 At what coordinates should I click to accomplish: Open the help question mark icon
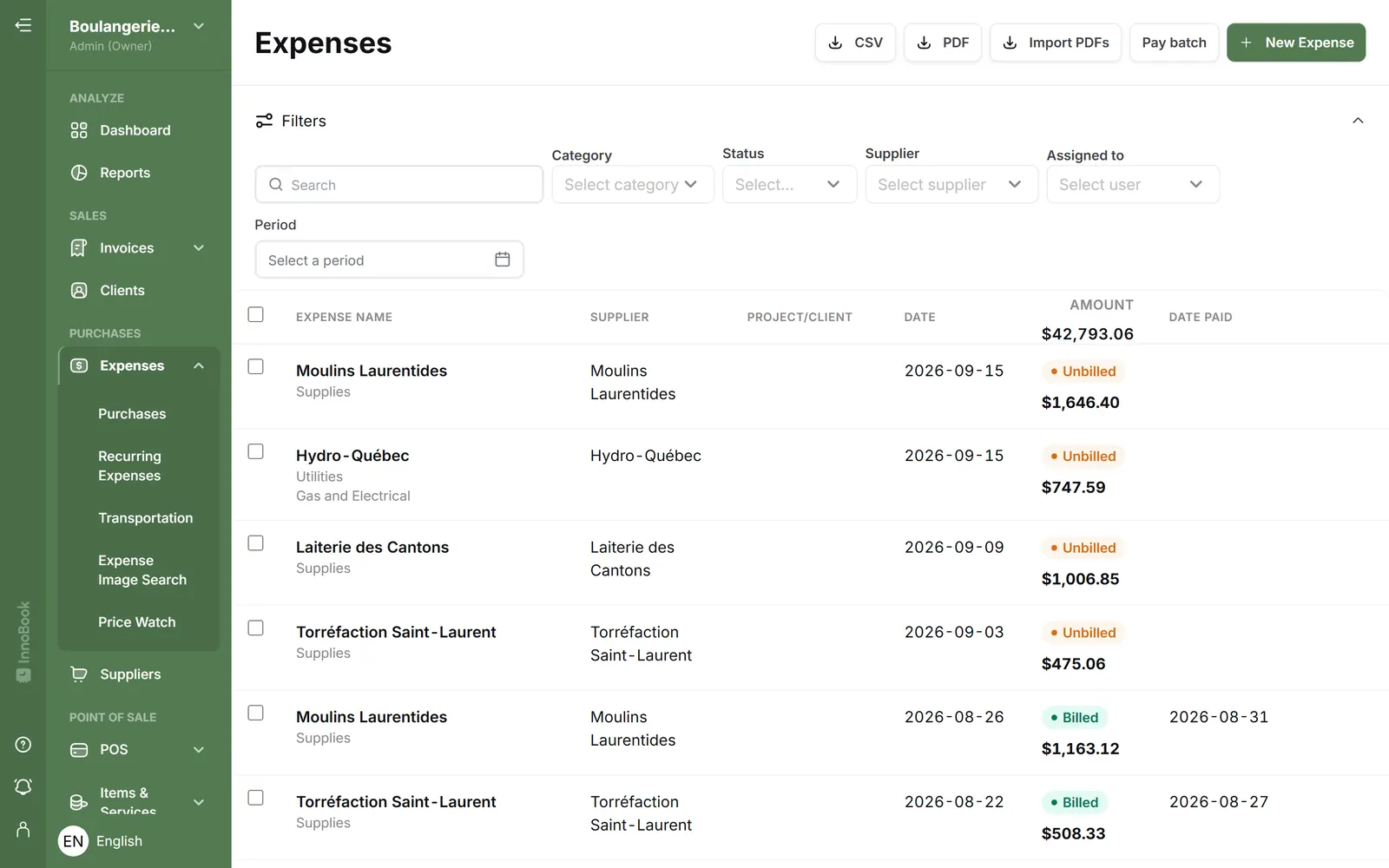click(x=23, y=745)
